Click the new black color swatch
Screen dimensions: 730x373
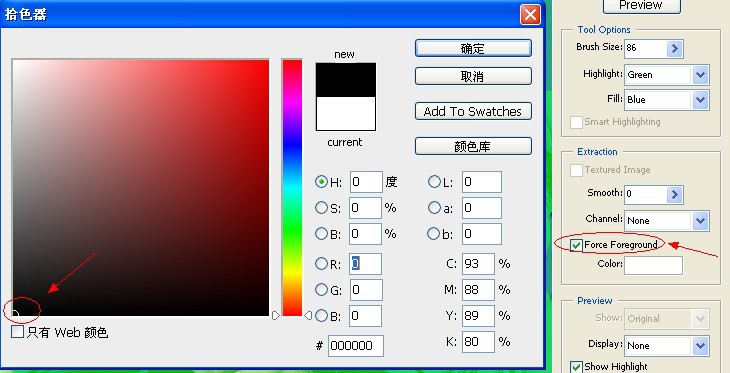[x=345, y=80]
